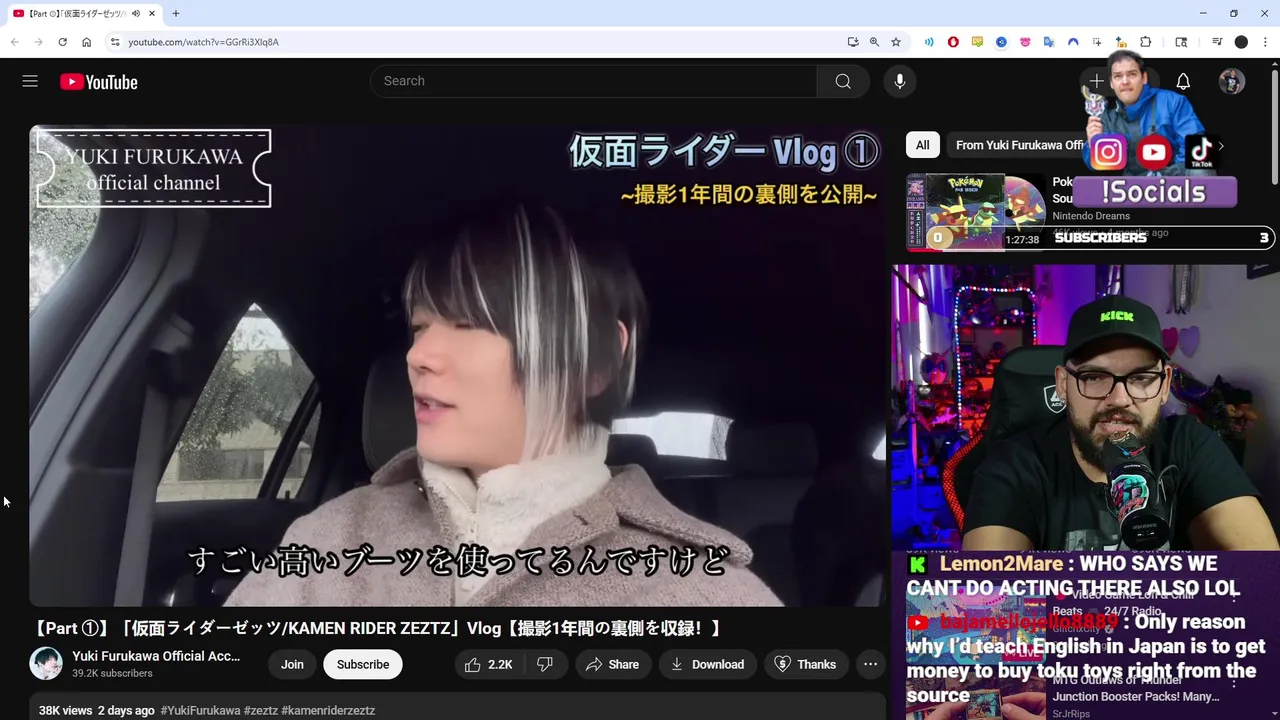The image size is (1280, 720).
Task: Open a new browser tab
Action: tap(176, 13)
